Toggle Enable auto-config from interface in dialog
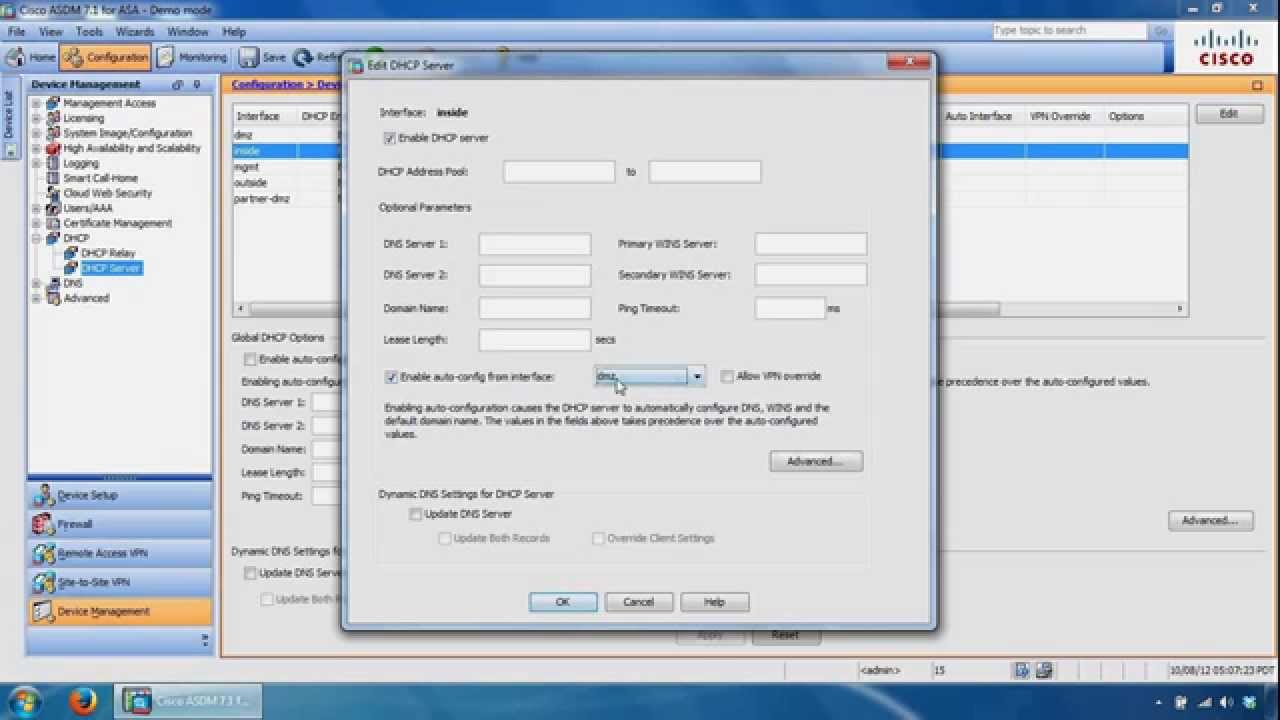The width and height of the screenshot is (1280, 720). point(391,377)
